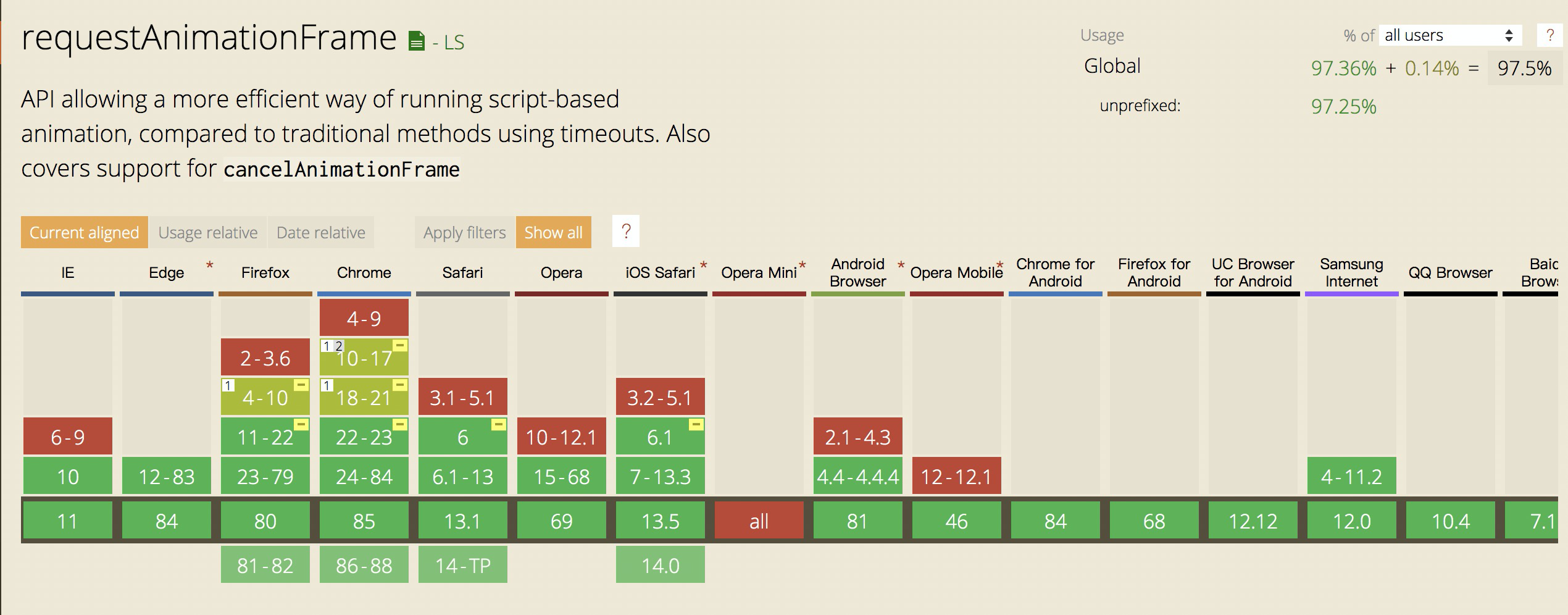
Task: Select the iOS Safari 14.0 cell
Action: coord(661,565)
